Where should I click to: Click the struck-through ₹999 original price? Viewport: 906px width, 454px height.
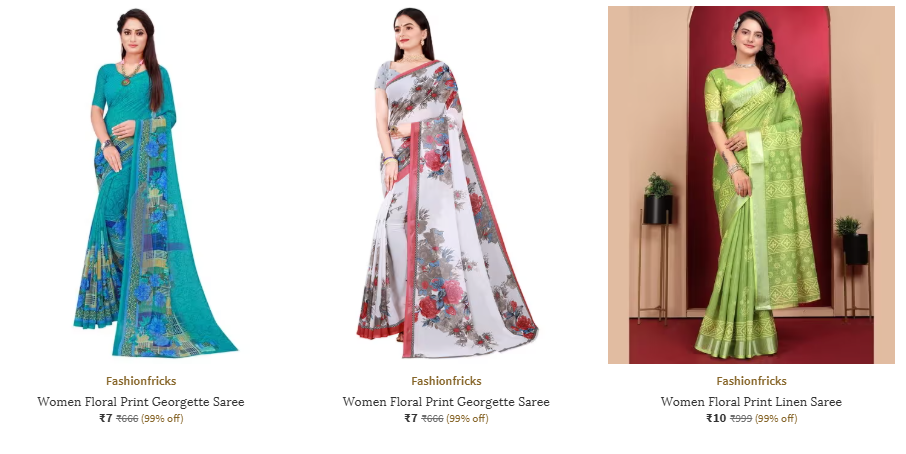pos(741,419)
